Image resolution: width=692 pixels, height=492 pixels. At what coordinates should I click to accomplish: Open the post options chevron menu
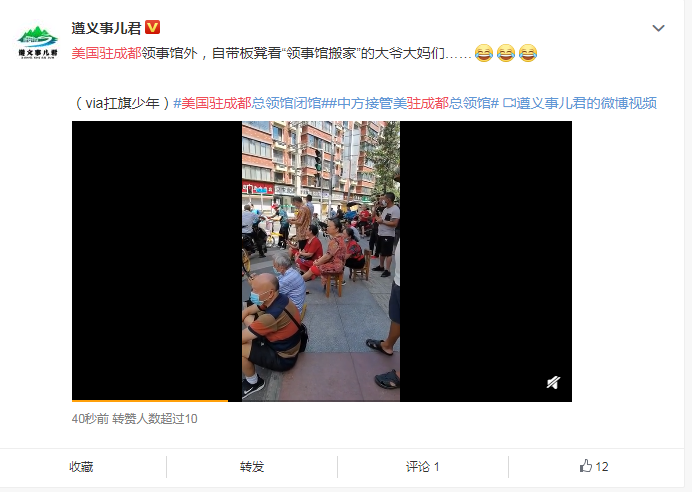pyautogui.click(x=658, y=28)
